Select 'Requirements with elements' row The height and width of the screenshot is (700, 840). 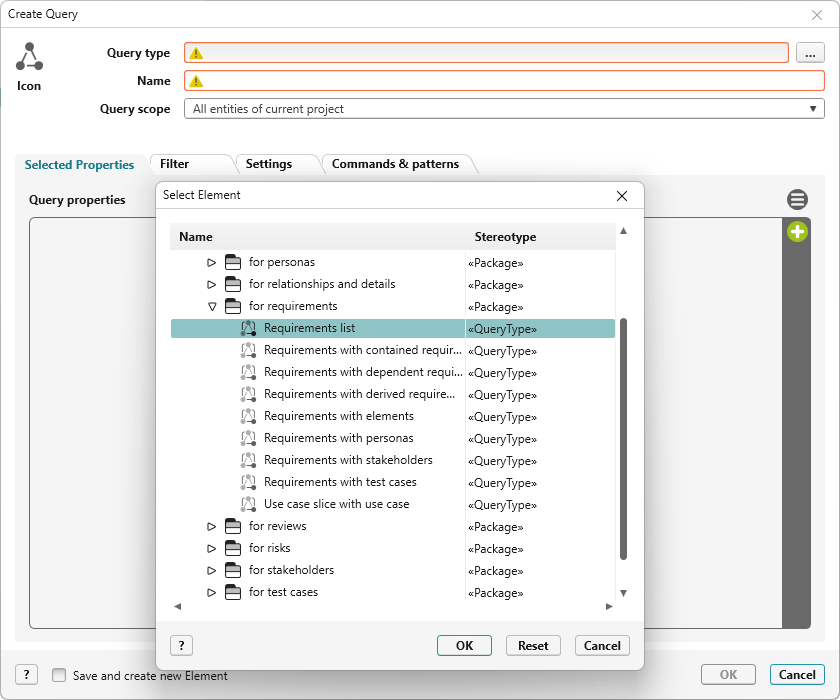393,416
